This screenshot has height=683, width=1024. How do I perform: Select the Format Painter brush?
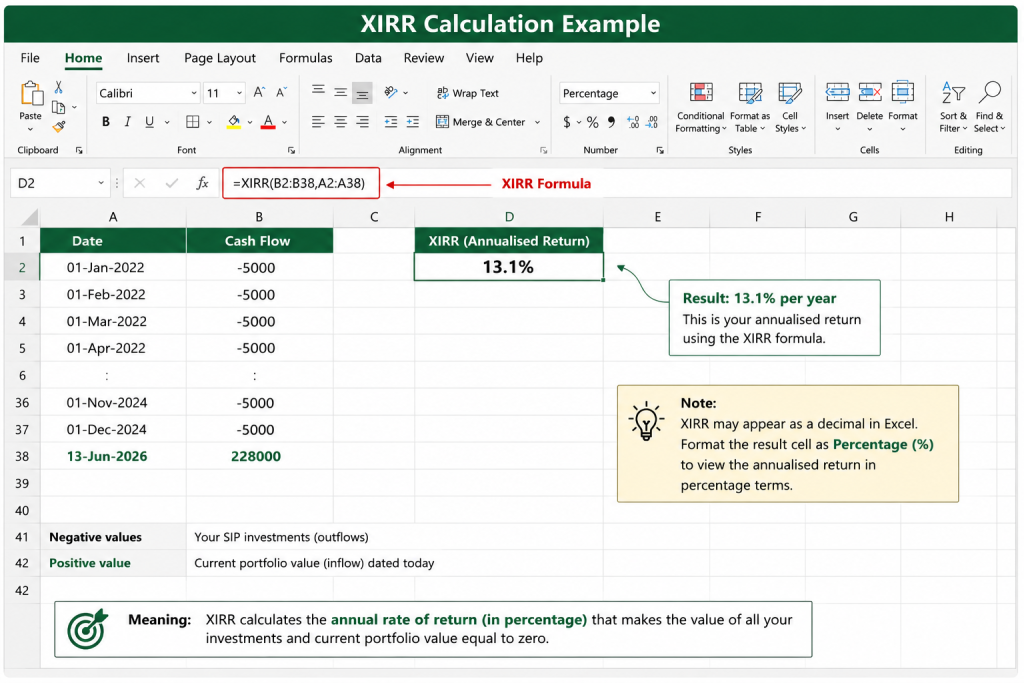pos(59,127)
